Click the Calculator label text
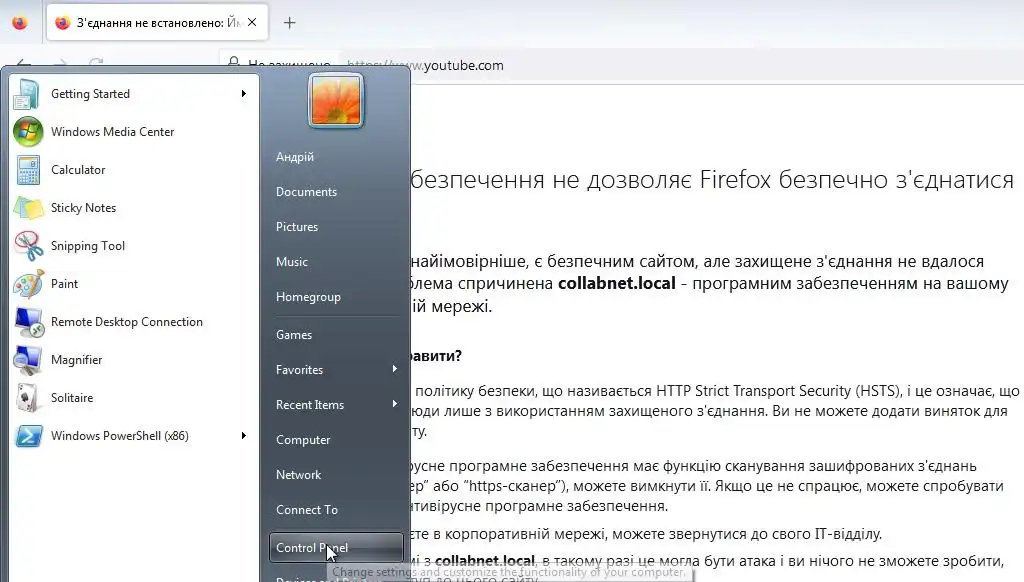This screenshot has height=582, width=1024. tap(78, 170)
